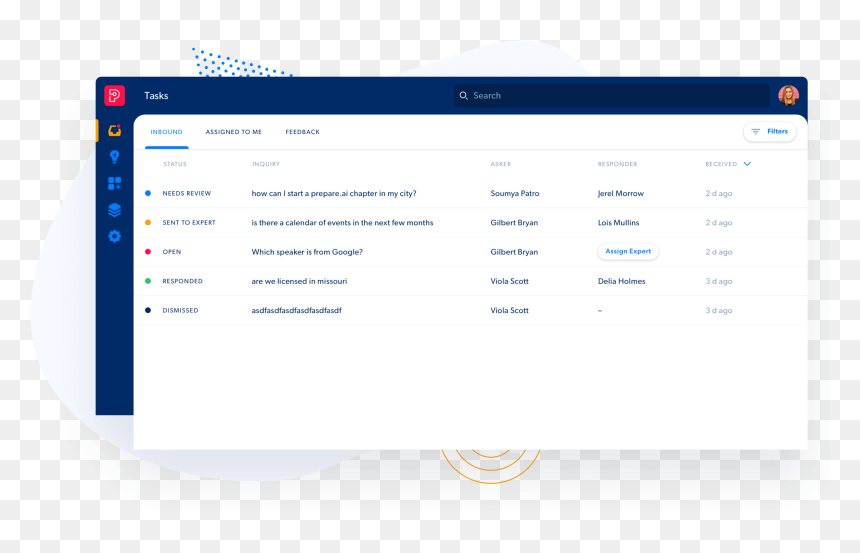Screen dimensions: 860x553
Task: Click '2 d ago' in Sent to Expert row
Action: (718, 222)
